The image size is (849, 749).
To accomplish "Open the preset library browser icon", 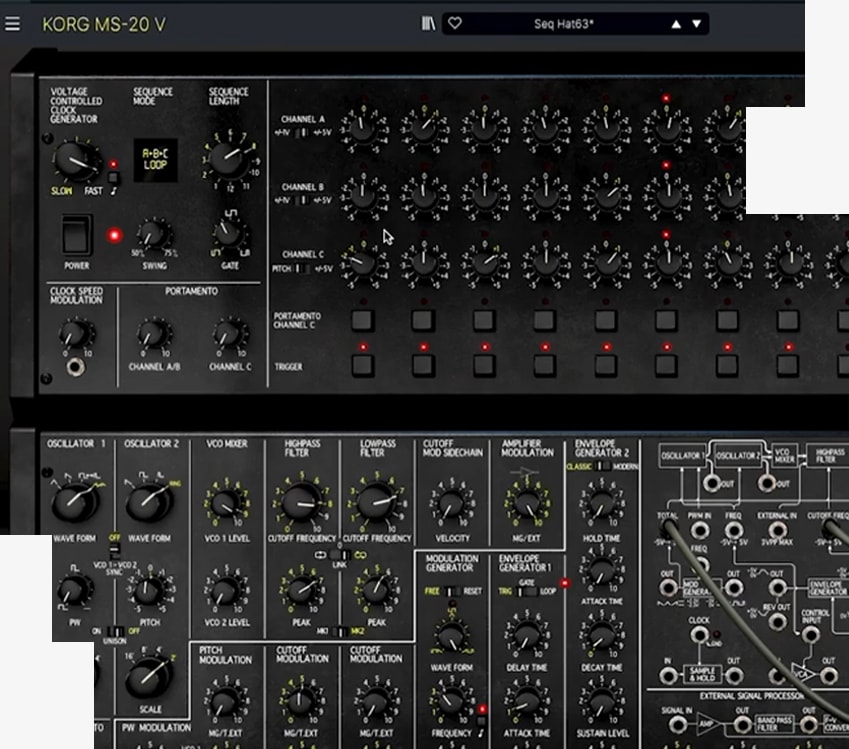I will pos(428,24).
